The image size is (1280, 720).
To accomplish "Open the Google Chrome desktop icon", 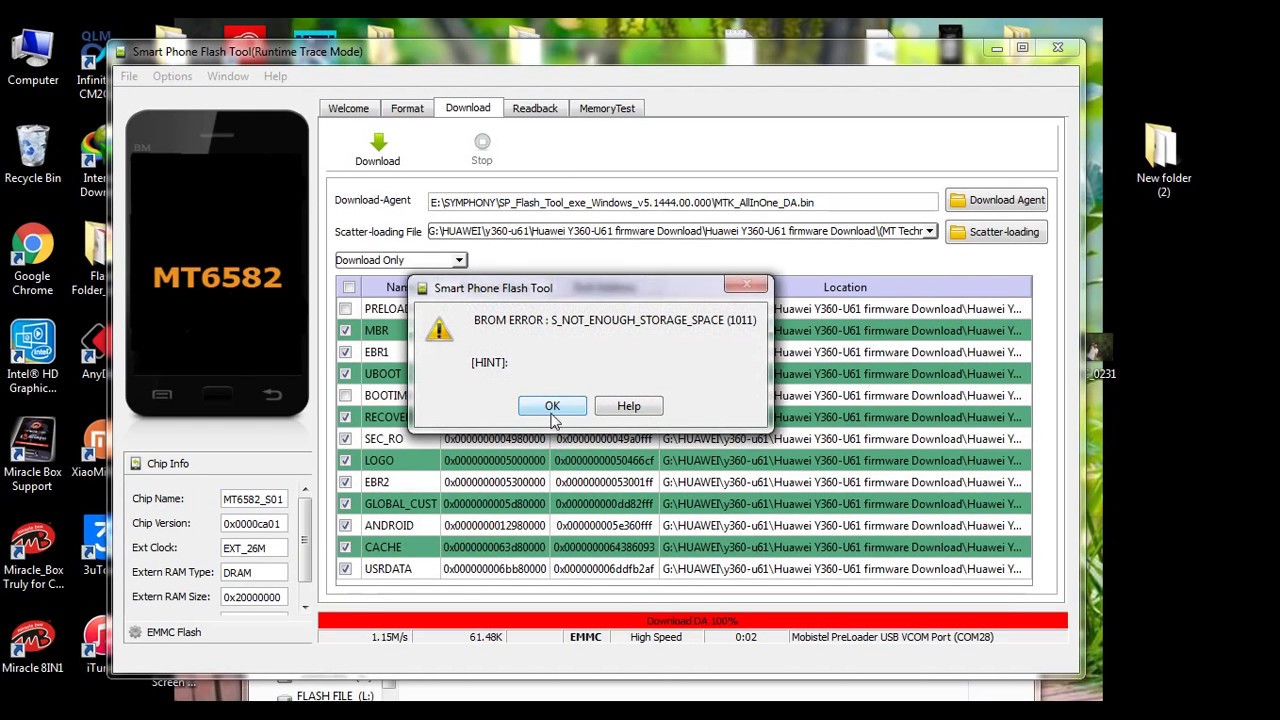I will click(33, 260).
